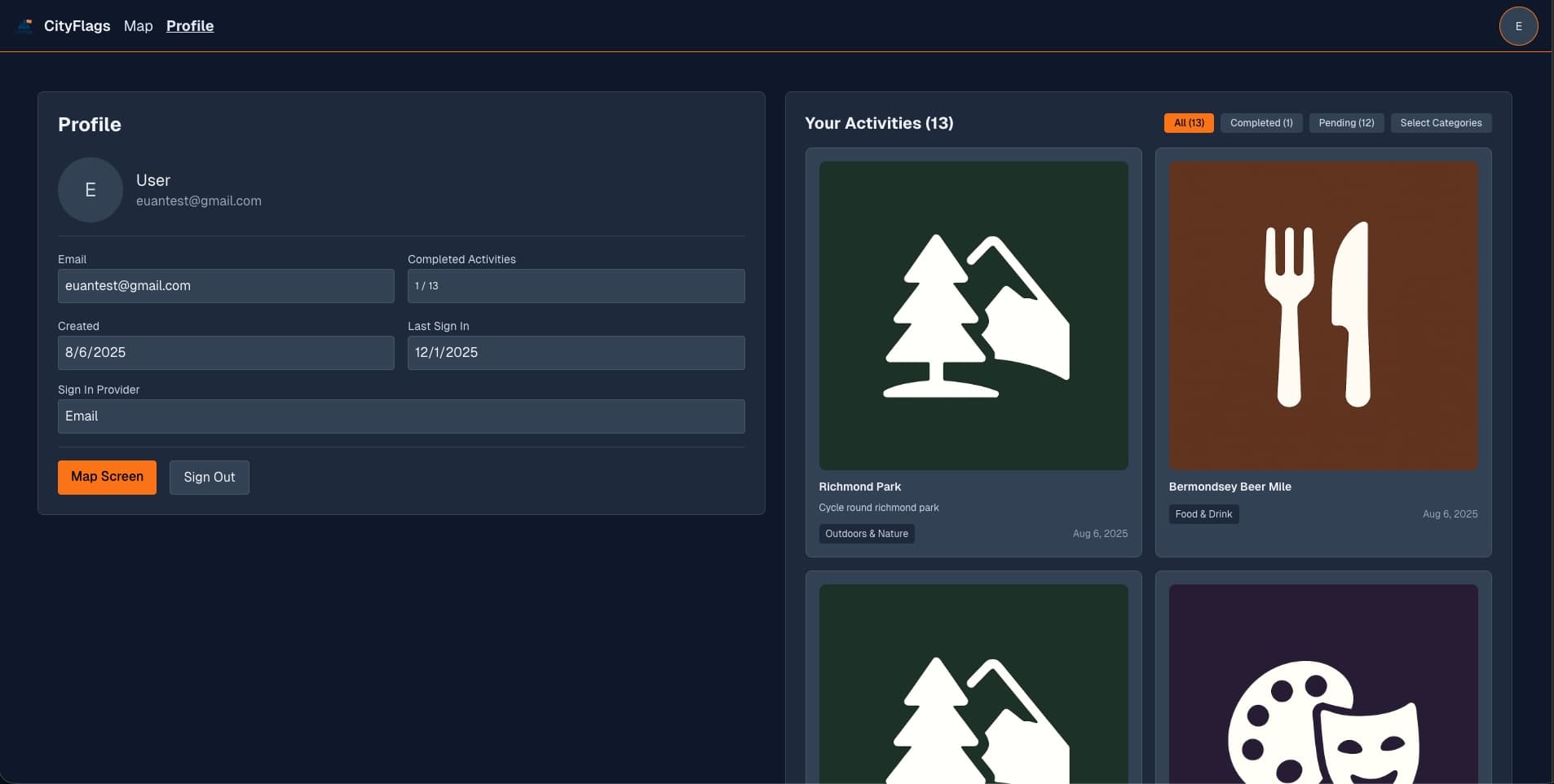Open the user avatar icon in the top right

point(1516,25)
